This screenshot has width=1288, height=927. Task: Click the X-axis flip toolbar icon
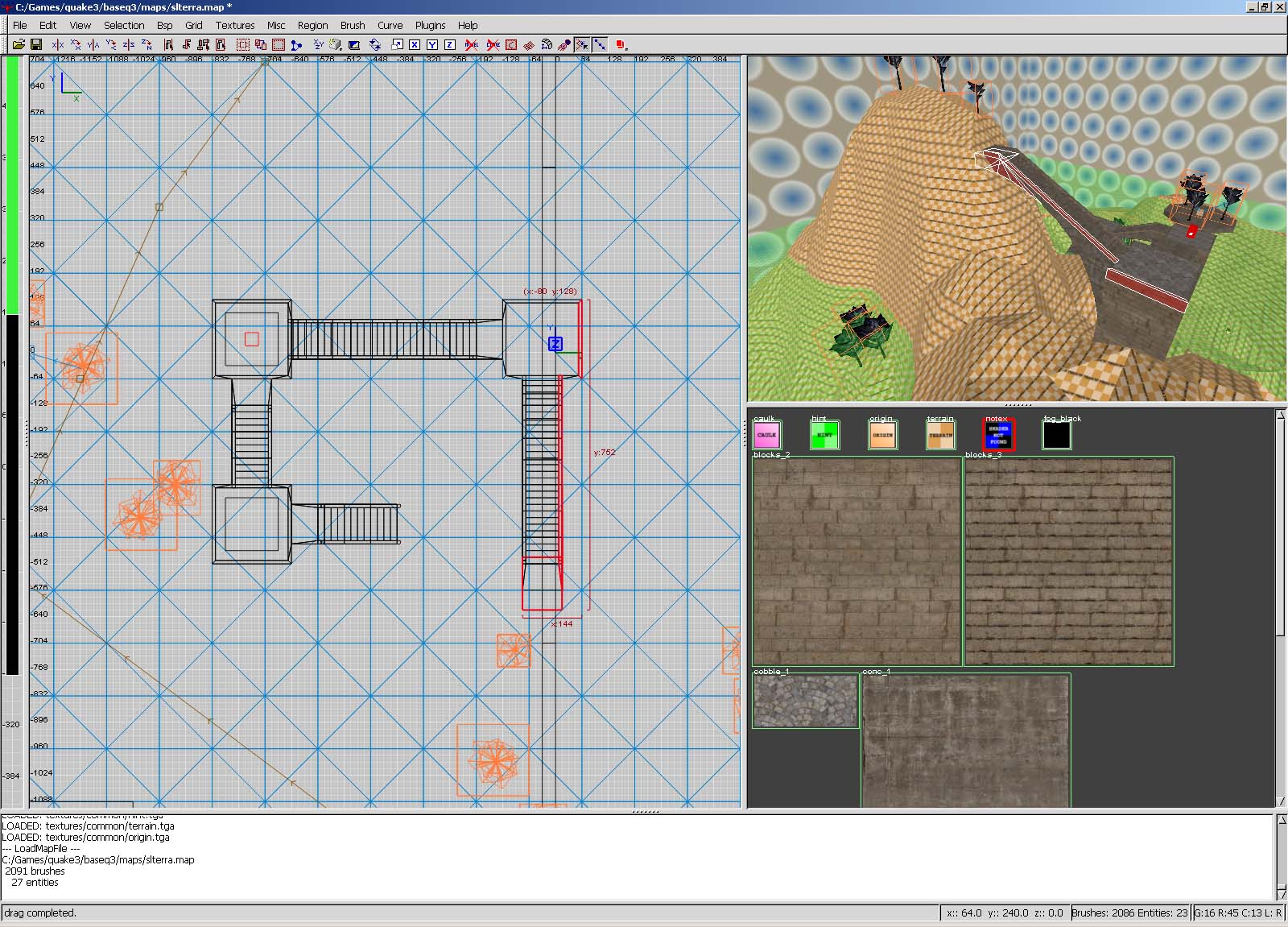pos(58,45)
